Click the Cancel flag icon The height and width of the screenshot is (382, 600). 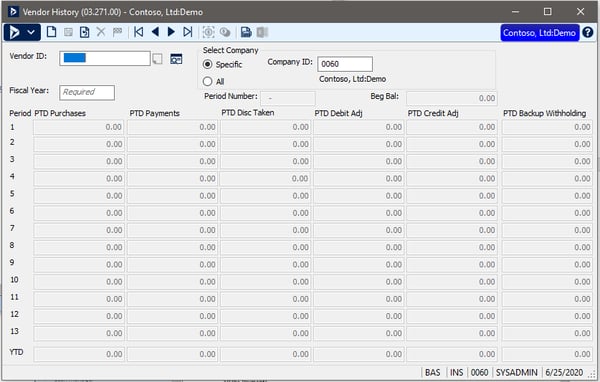pos(117,32)
